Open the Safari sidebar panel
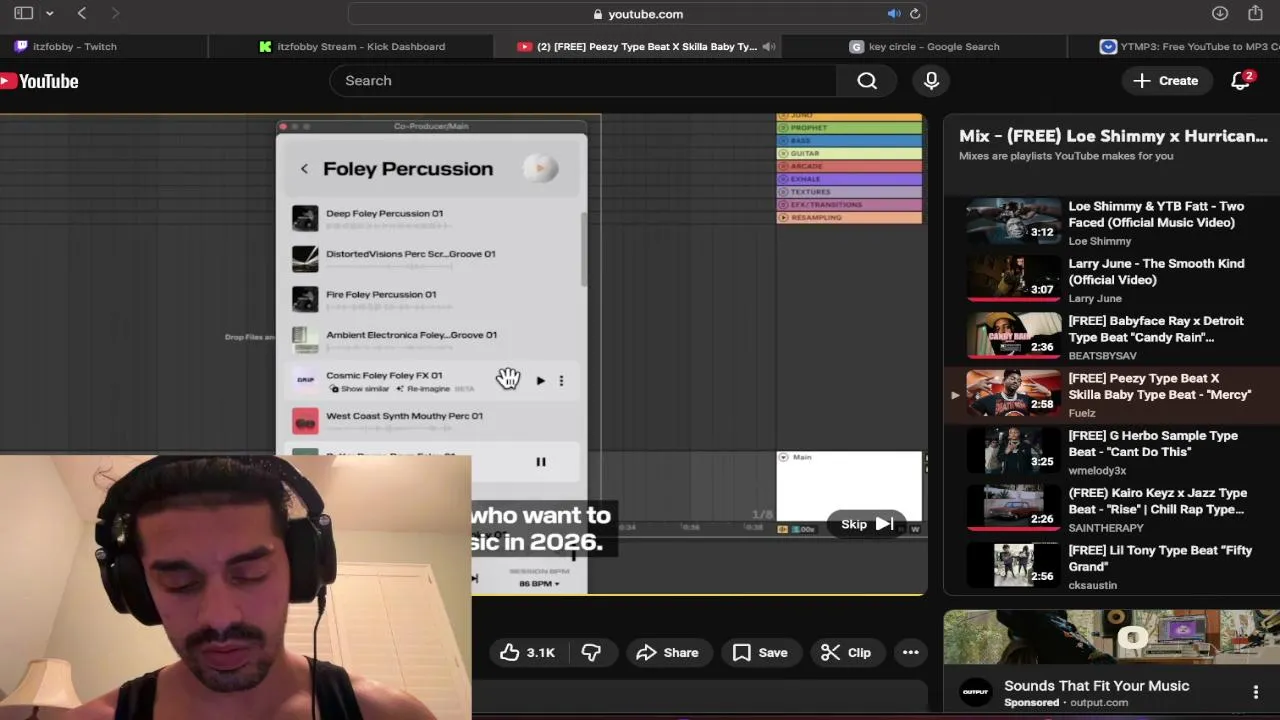 pyautogui.click(x=24, y=13)
